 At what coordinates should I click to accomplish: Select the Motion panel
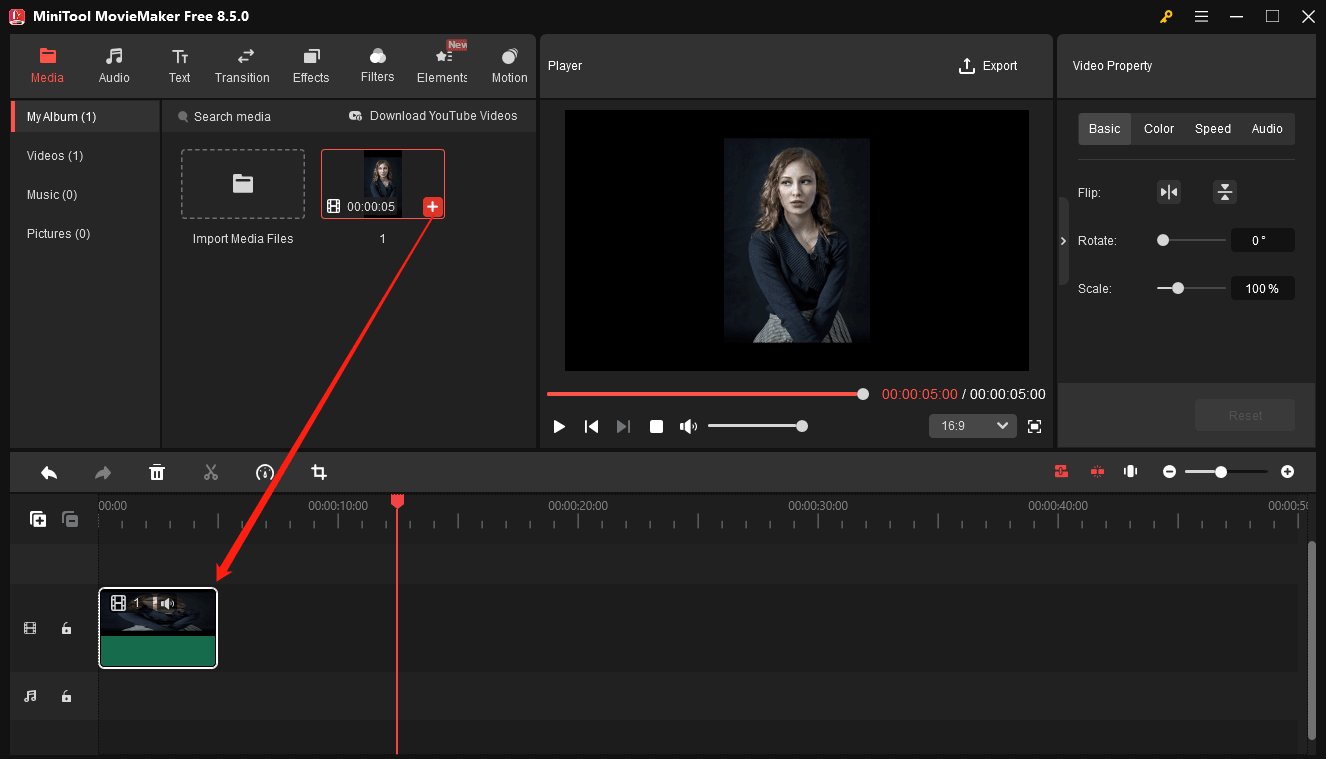(x=509, y=64)
